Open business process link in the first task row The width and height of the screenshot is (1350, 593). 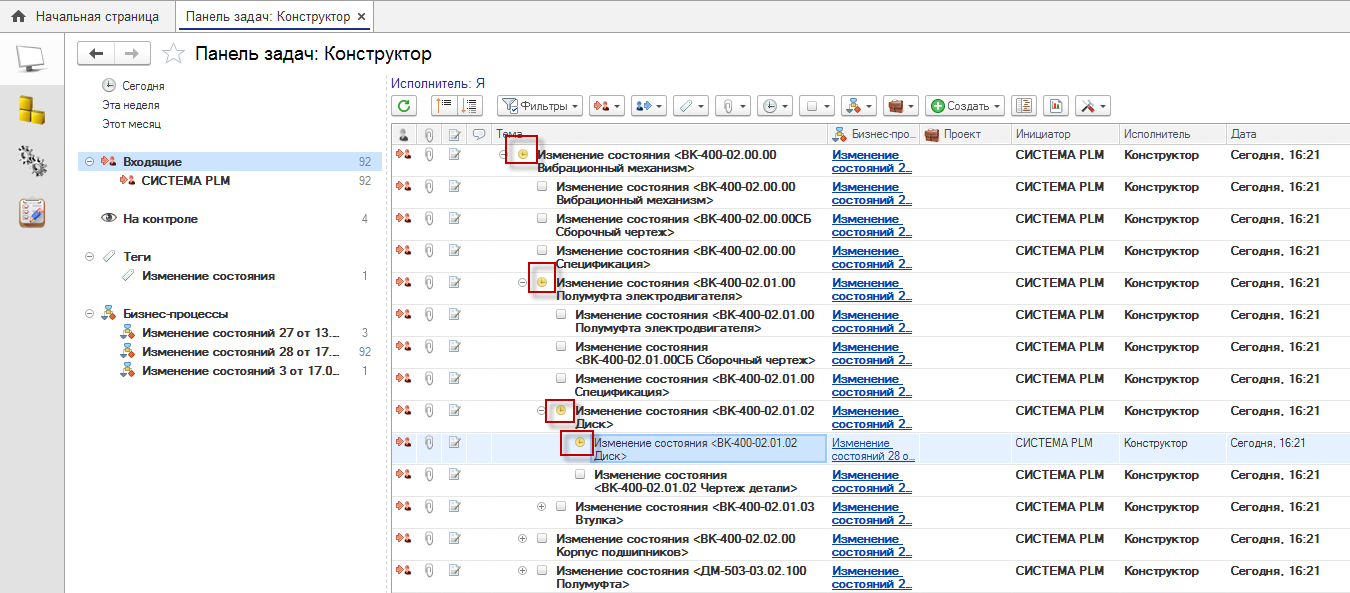pos(866,162)
